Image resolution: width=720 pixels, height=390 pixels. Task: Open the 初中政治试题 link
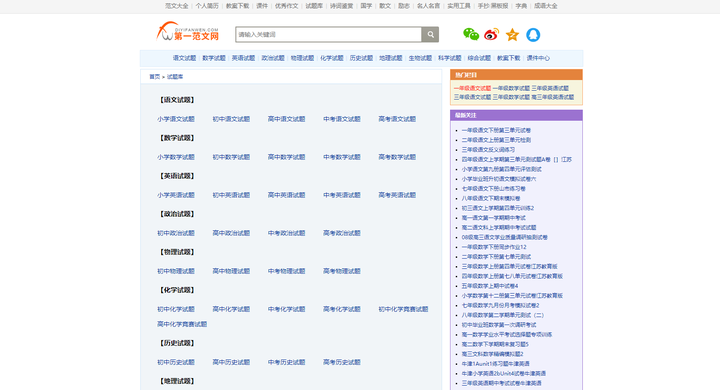pyautogui.click(x=176, y=233)
